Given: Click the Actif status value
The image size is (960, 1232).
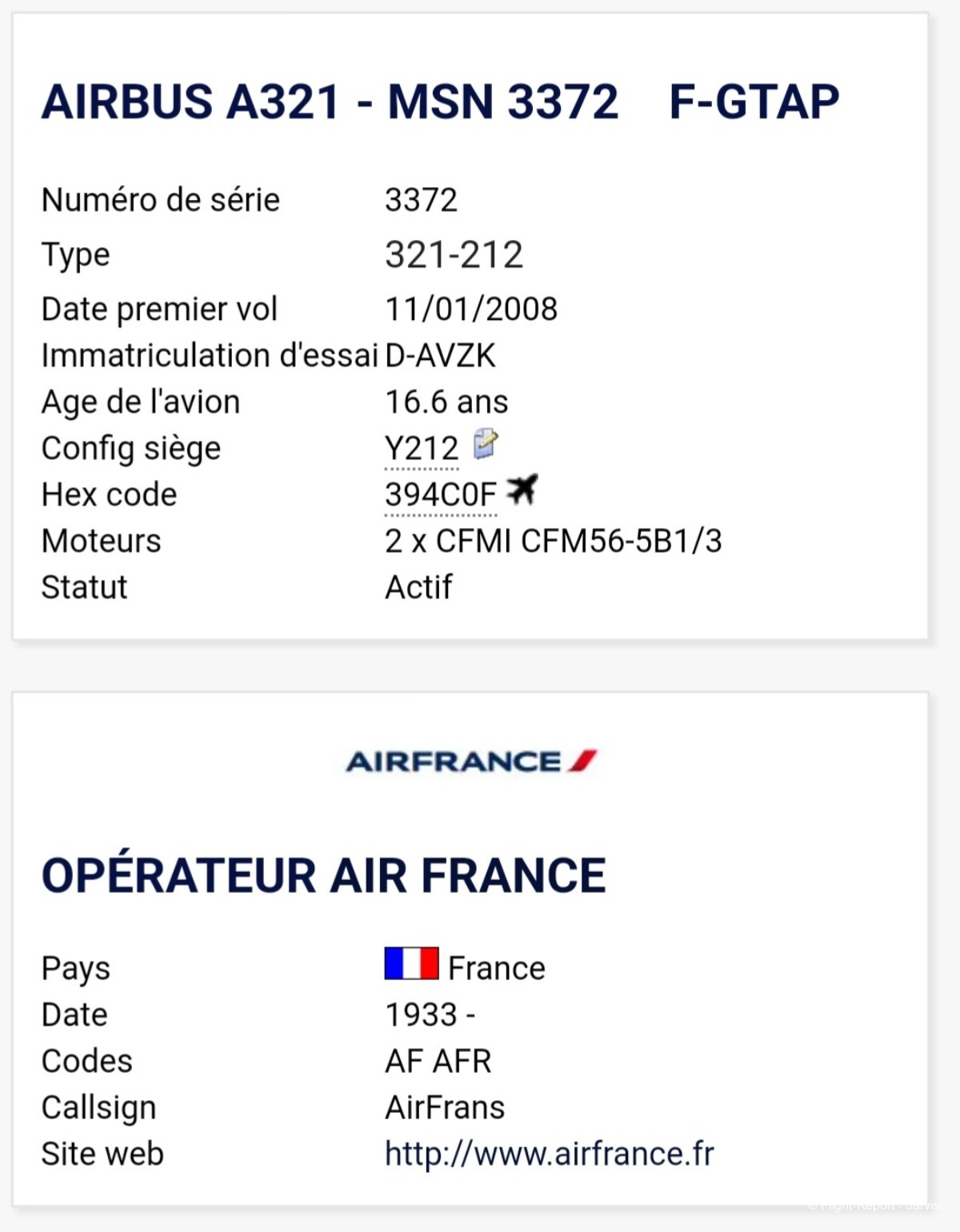Looking at the screenshot, I should (x=418, y=587).
